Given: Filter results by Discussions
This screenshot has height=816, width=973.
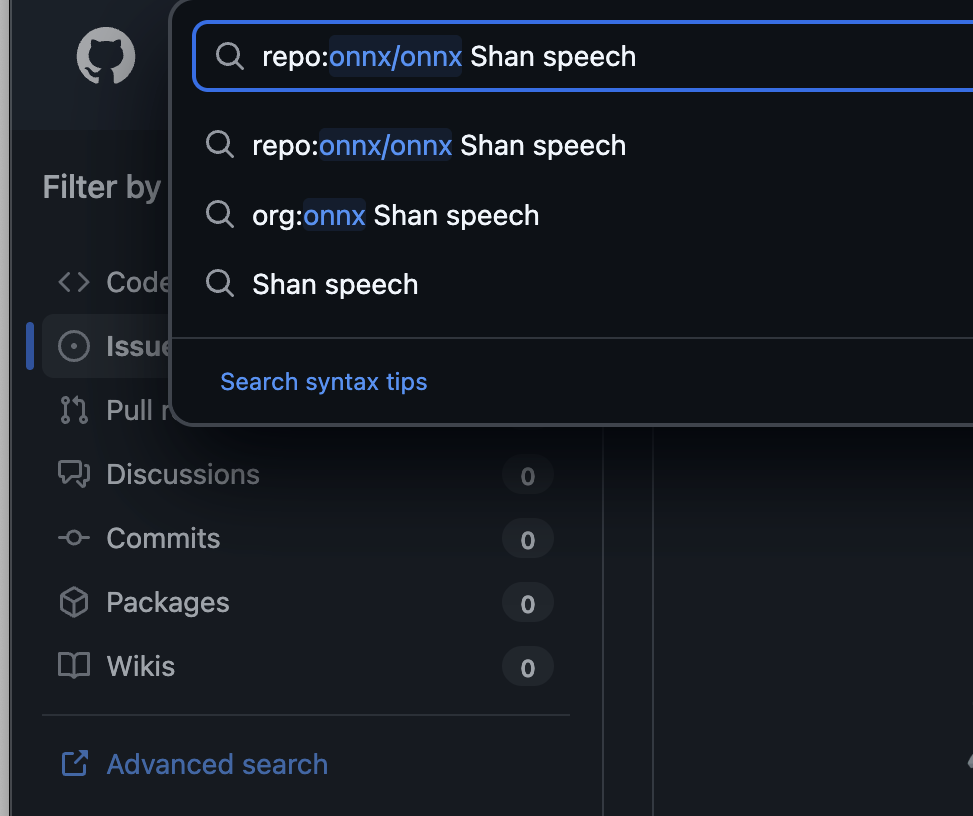Looking at the screenshot, I should [x=183, y=474].
